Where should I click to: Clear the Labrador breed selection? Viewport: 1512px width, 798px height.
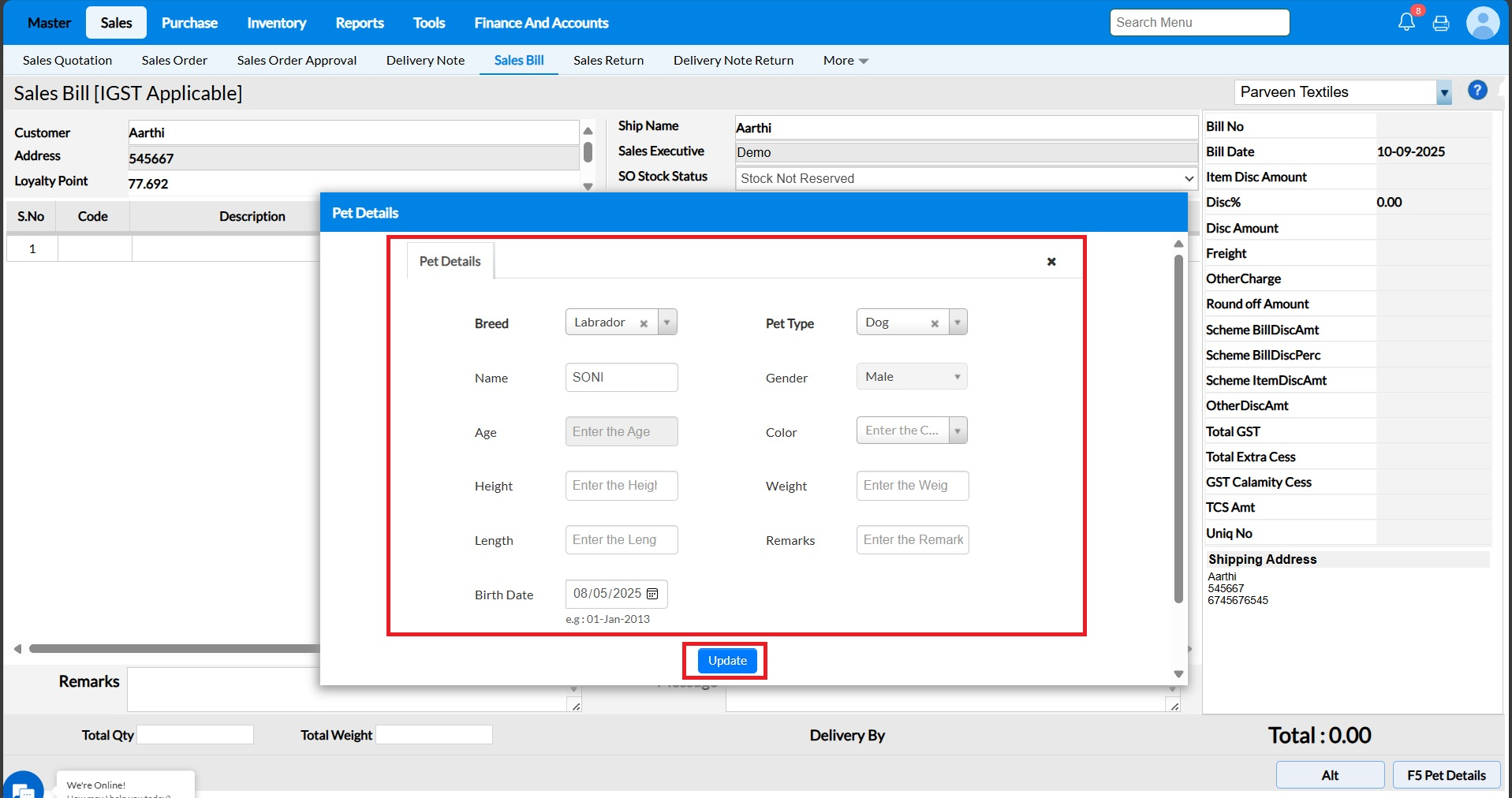pos(644,323)
